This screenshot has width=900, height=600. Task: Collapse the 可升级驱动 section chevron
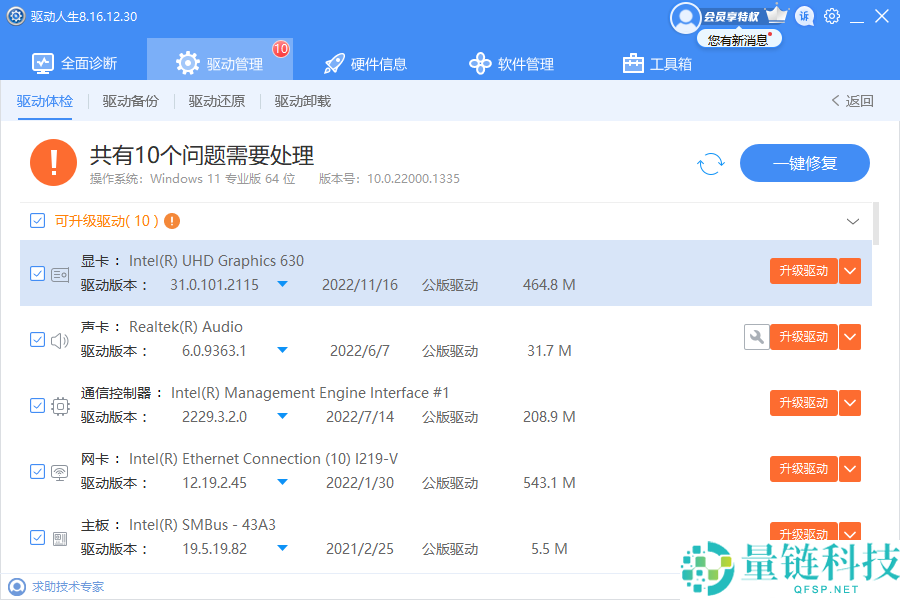pyautogui.click(x=853, y=221)
